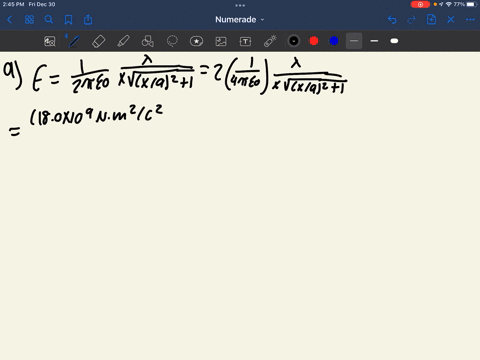Select the Eraser tool
The width and height of the screenshot is (480, 360).
[99, 41]
